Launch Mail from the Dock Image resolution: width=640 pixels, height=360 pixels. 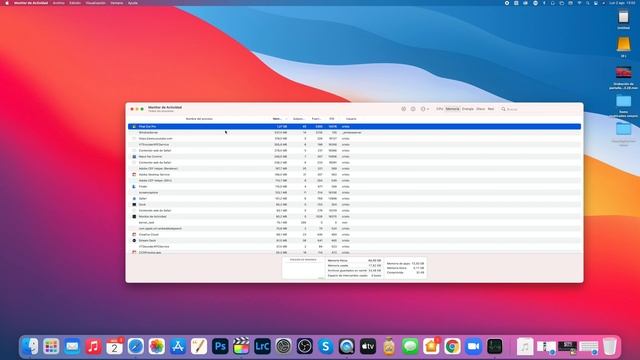[72, 347]
